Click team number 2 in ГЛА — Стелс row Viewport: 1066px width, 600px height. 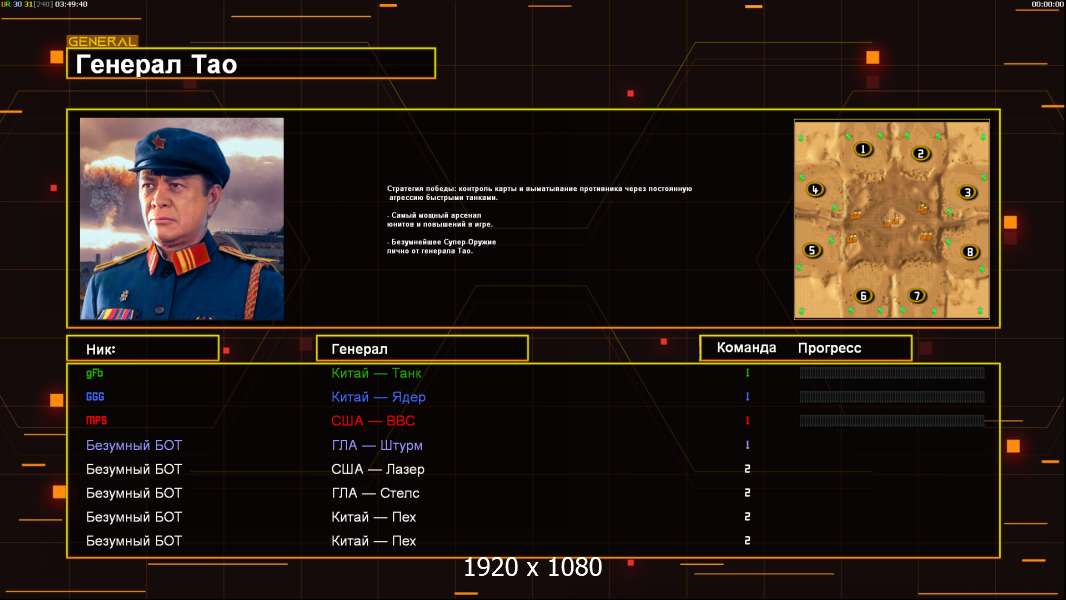coord(747,493)
